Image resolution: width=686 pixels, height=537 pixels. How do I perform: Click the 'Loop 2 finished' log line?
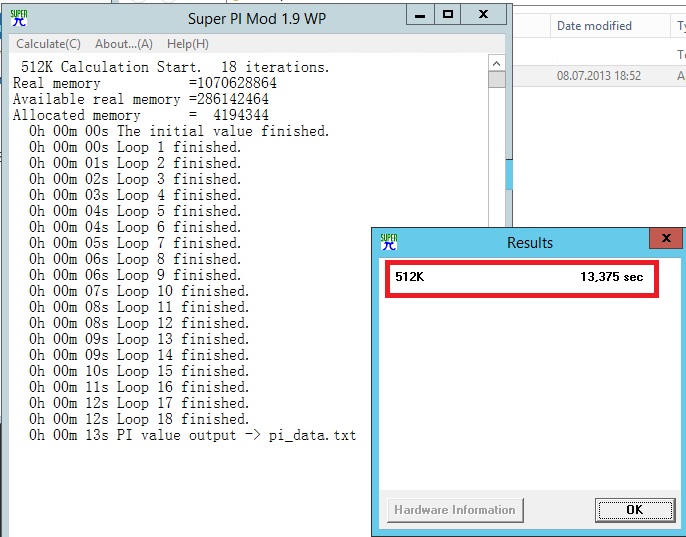[135, 163]
